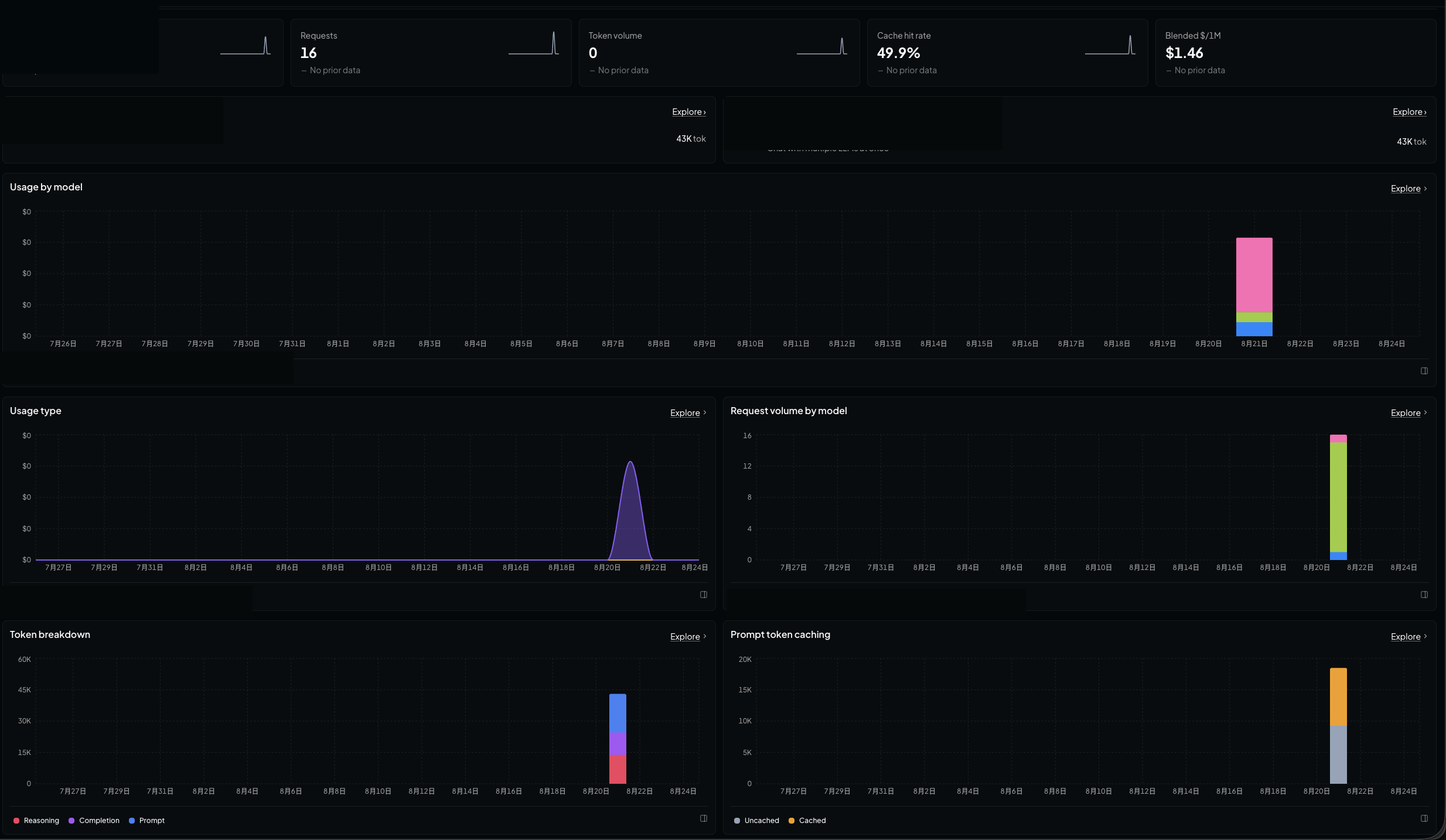Click red Reasoning segment in Token breakdown bar
The width and height of the screenshot is (1446, 840).
click(x=618, y=769)
